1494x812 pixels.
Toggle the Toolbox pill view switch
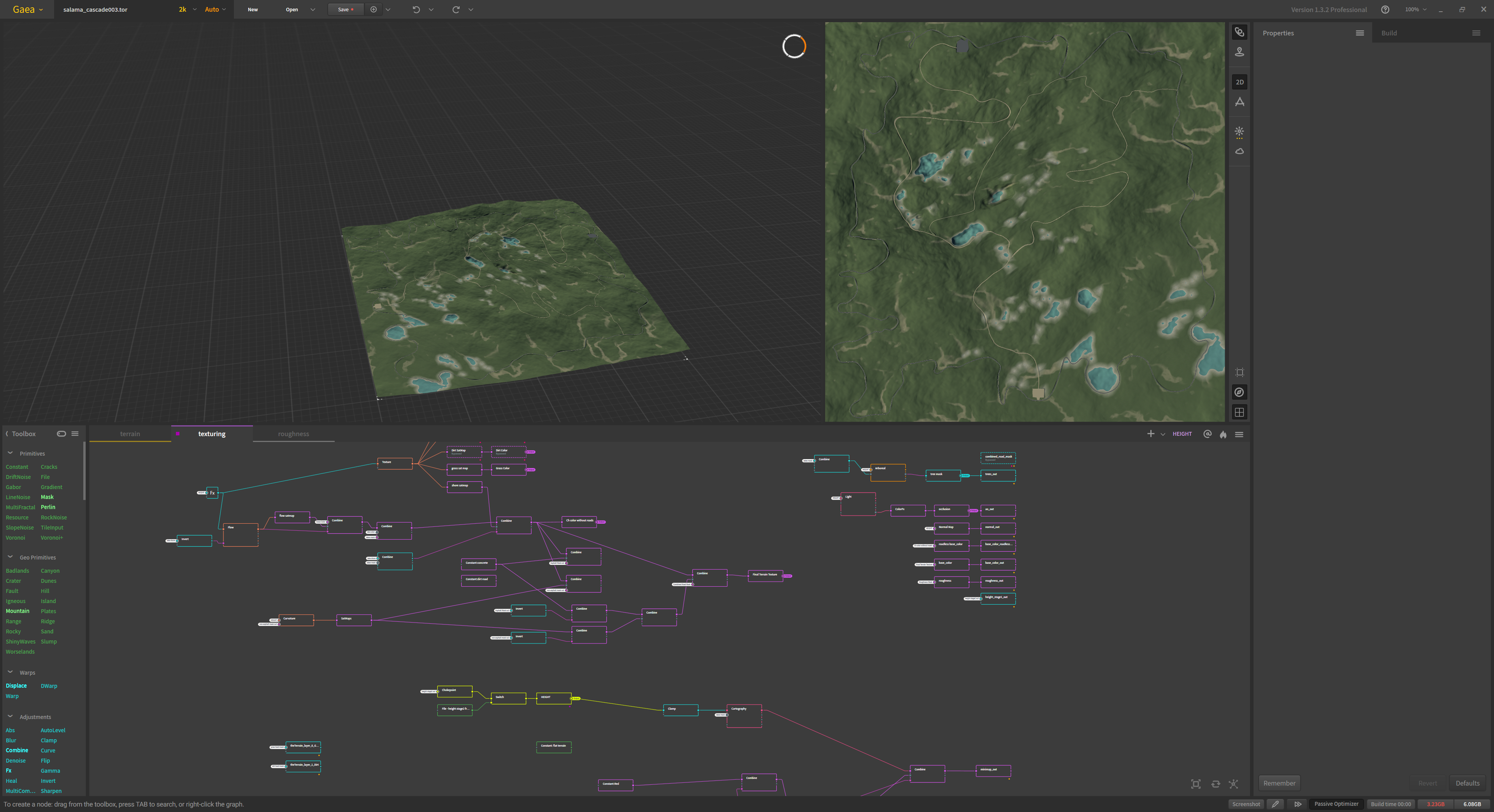[x=61, y=434]
